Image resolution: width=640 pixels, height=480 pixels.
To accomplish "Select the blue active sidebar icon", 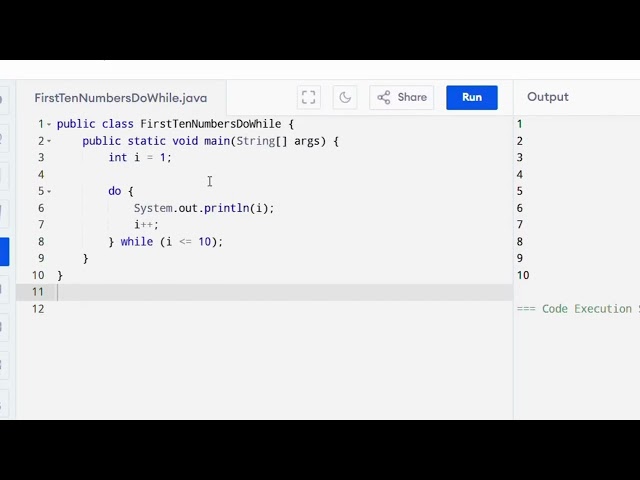I will [x=4, y=252].
